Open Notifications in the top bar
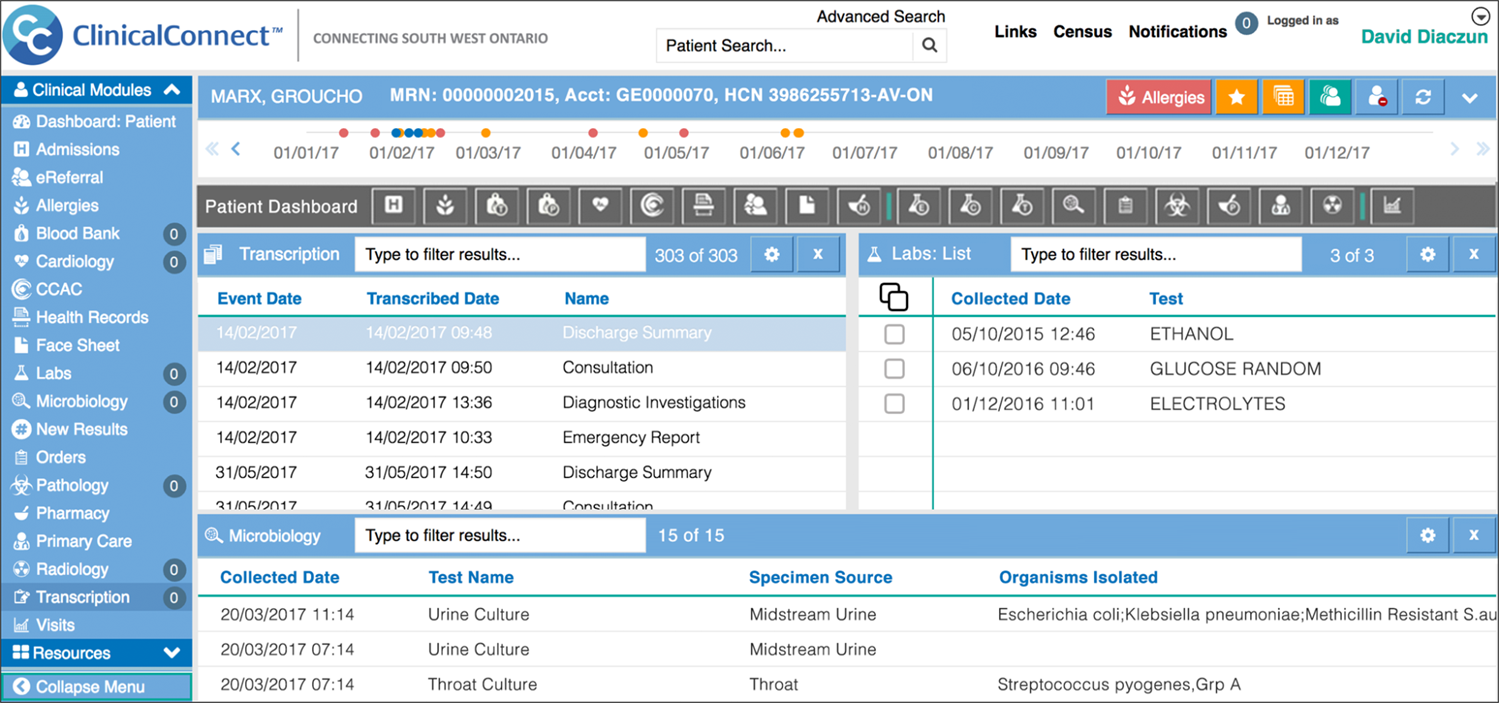Screen dimensions: 1499x703 pyautogui.click(x=1177, y=32)
